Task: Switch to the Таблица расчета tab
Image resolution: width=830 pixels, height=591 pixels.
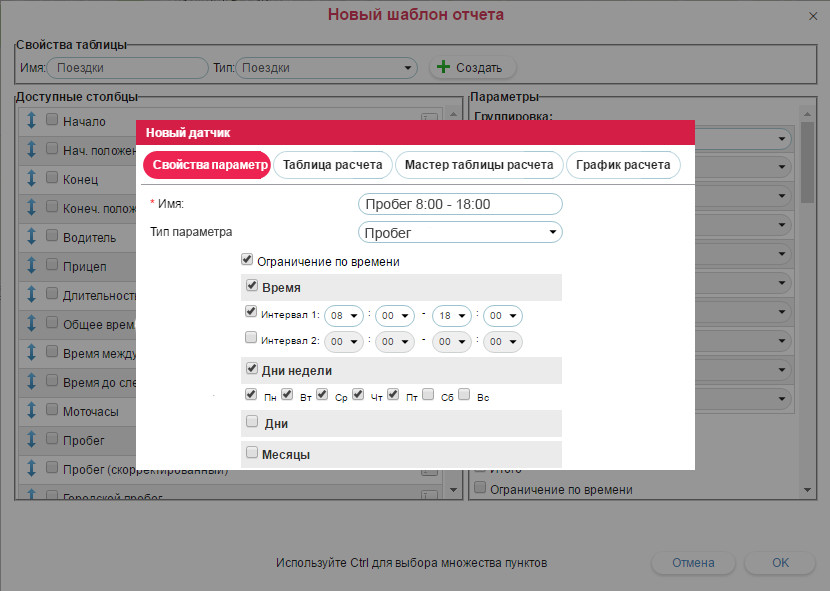Action: (x=332, y=164)
